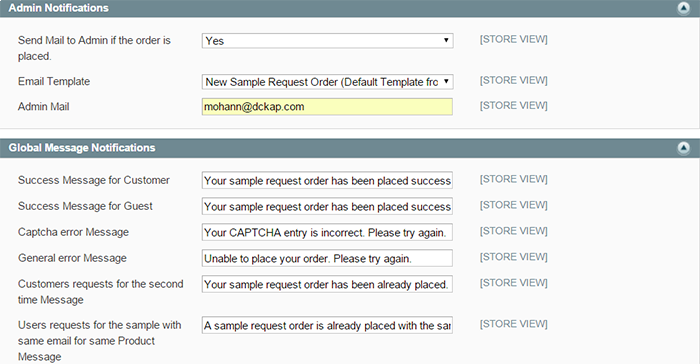Click the Send Mail to Admin label

point(94,48)
